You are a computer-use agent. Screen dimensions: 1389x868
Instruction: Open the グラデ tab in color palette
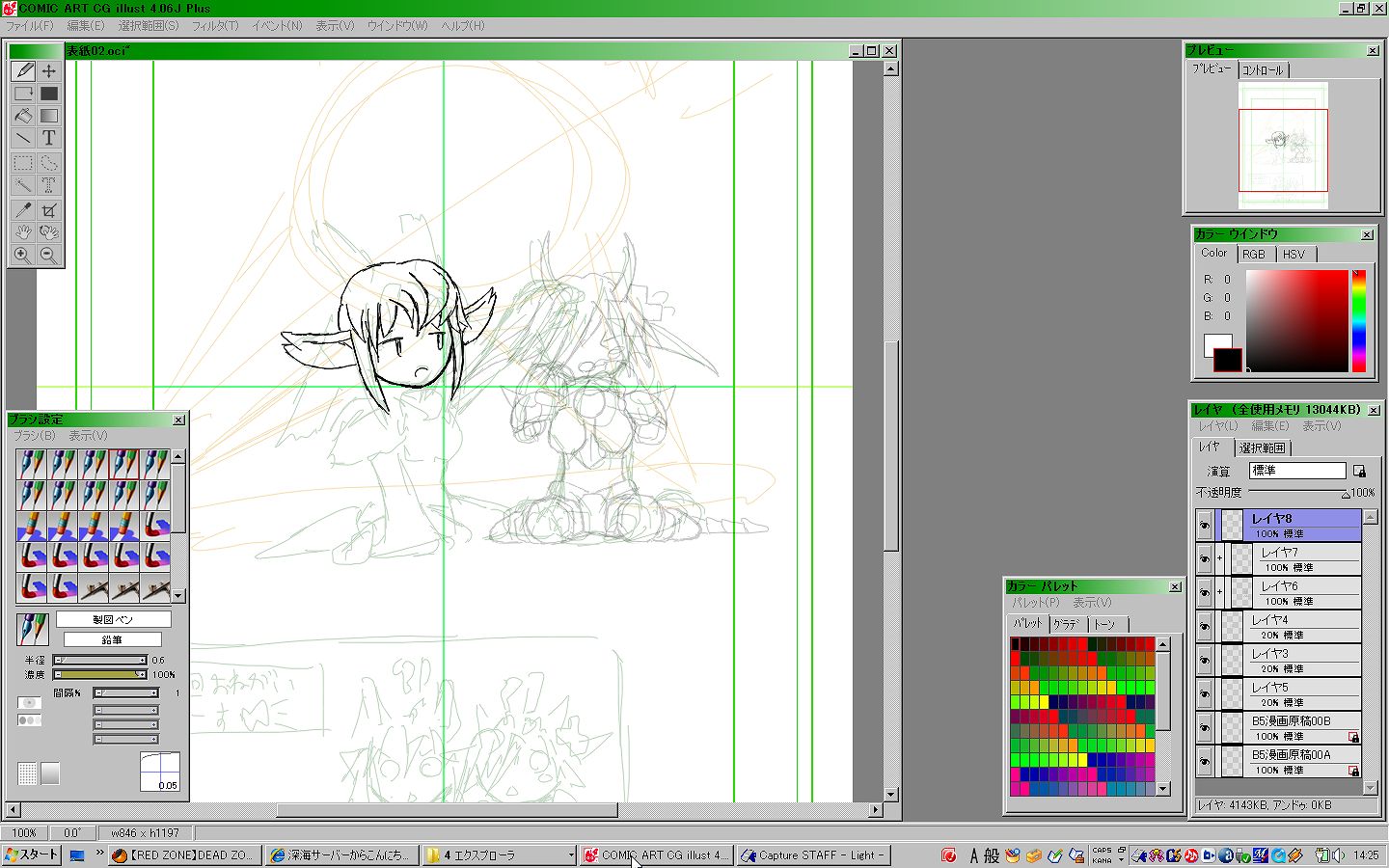tap(1066, 624)
